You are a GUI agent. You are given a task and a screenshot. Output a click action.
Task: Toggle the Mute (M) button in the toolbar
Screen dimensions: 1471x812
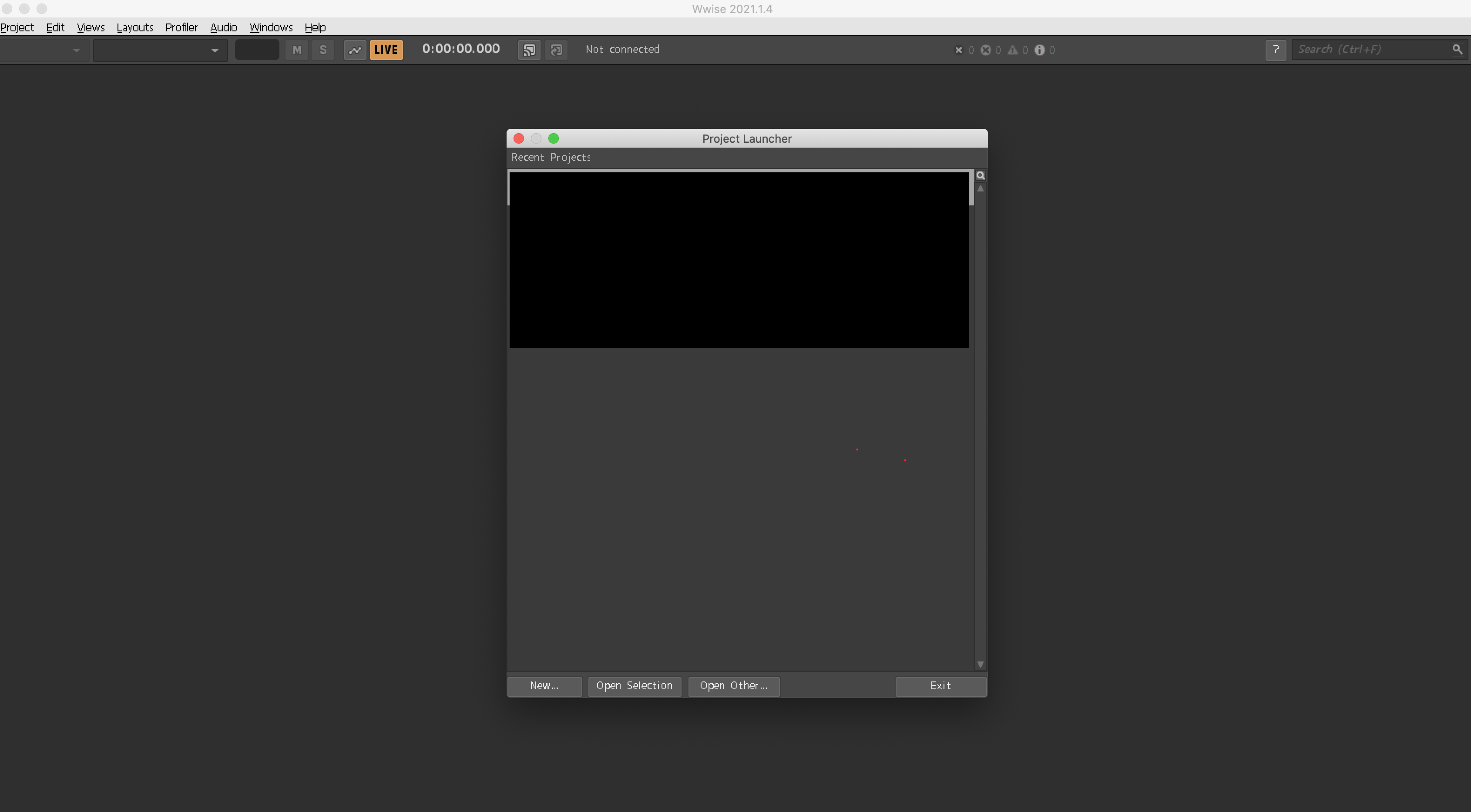(x=297, y=50)
